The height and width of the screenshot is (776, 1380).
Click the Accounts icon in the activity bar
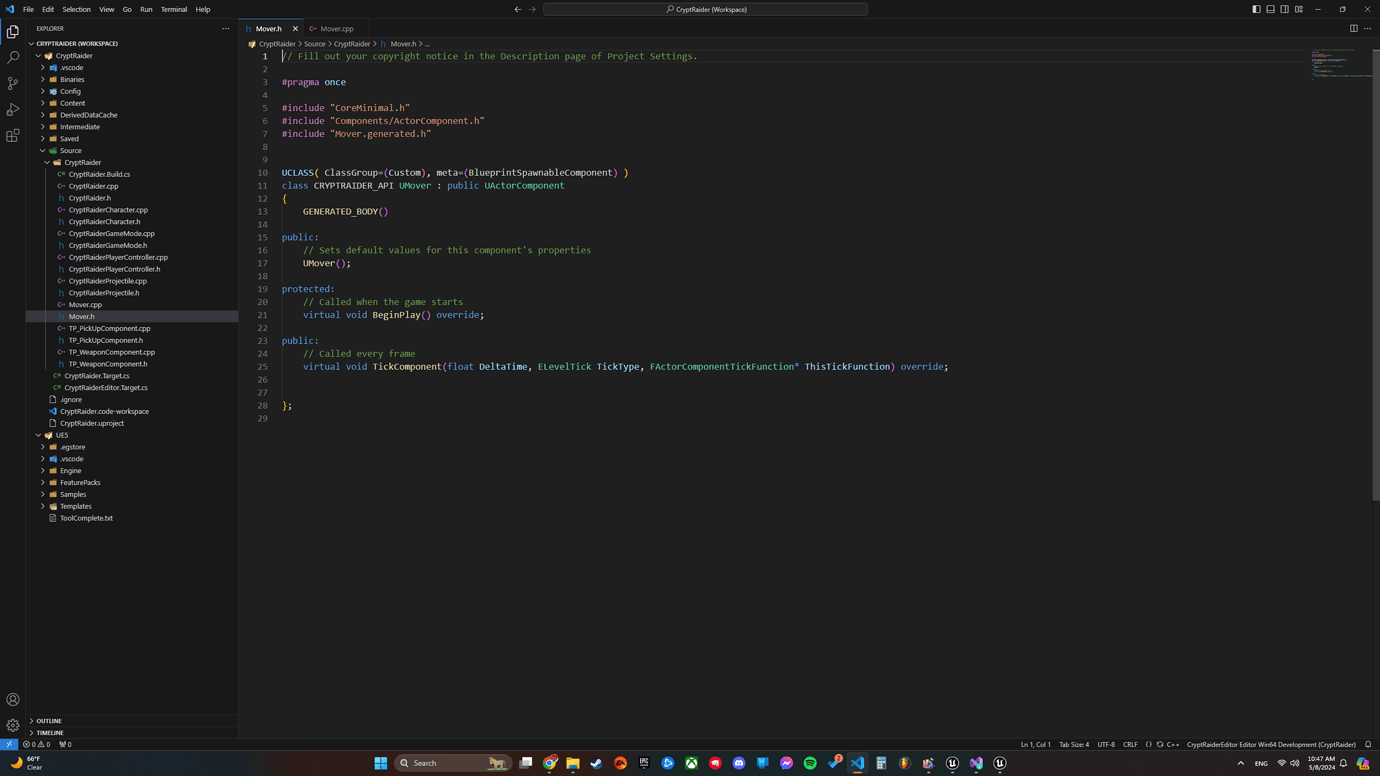tap(12, 699)
